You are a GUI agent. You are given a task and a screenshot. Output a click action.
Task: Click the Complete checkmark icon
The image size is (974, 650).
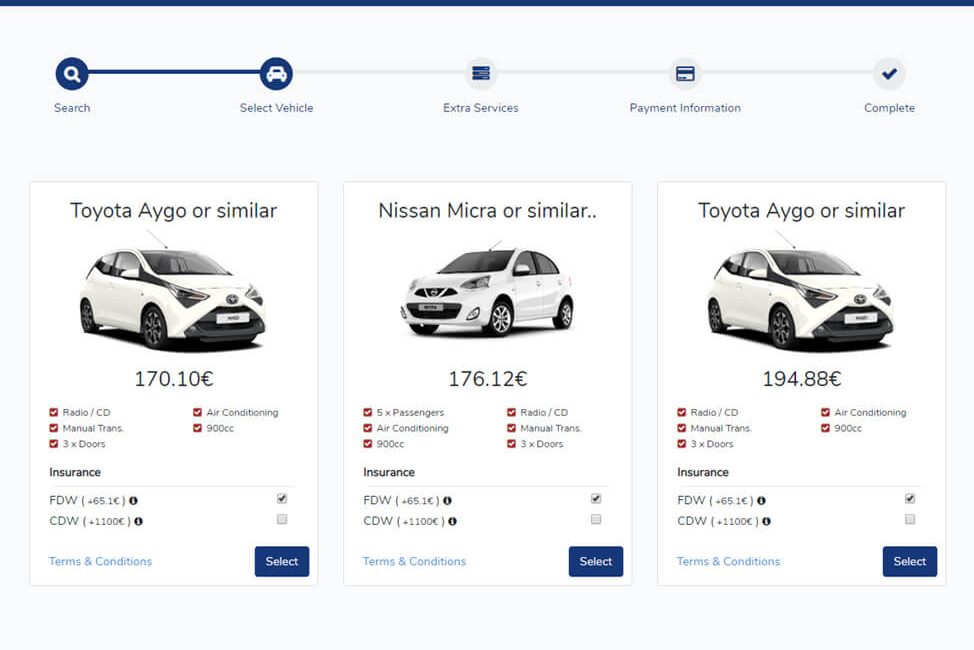pos(889,73)
